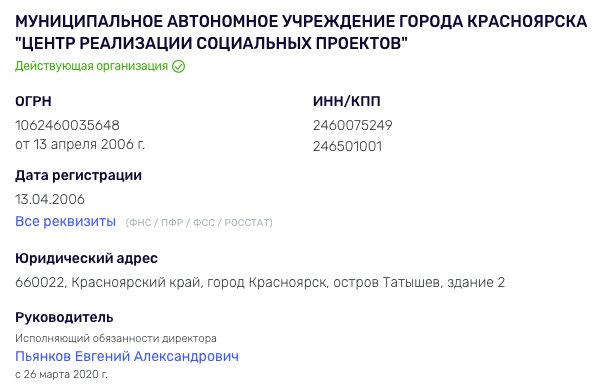594x390 pixels.
Task: Click ЦЕНТР РЕАЛИЗАЦИИ СОЦИАЛЬНЫХ ПРОЕКТОВ title line
Action: point(211,43)
